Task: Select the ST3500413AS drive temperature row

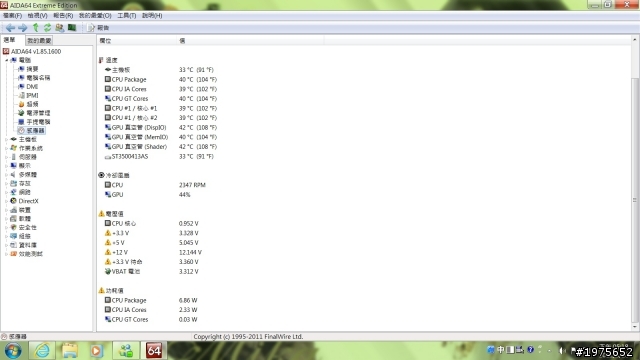Action: [x=160, y=156]
